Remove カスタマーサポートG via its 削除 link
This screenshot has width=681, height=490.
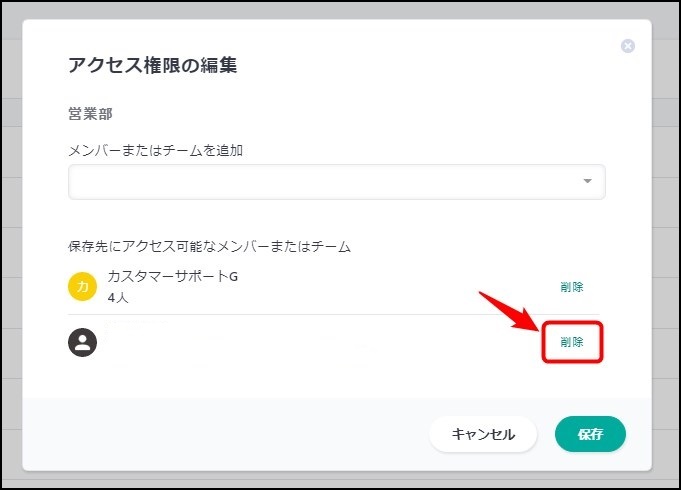click(x=572, y=287)
